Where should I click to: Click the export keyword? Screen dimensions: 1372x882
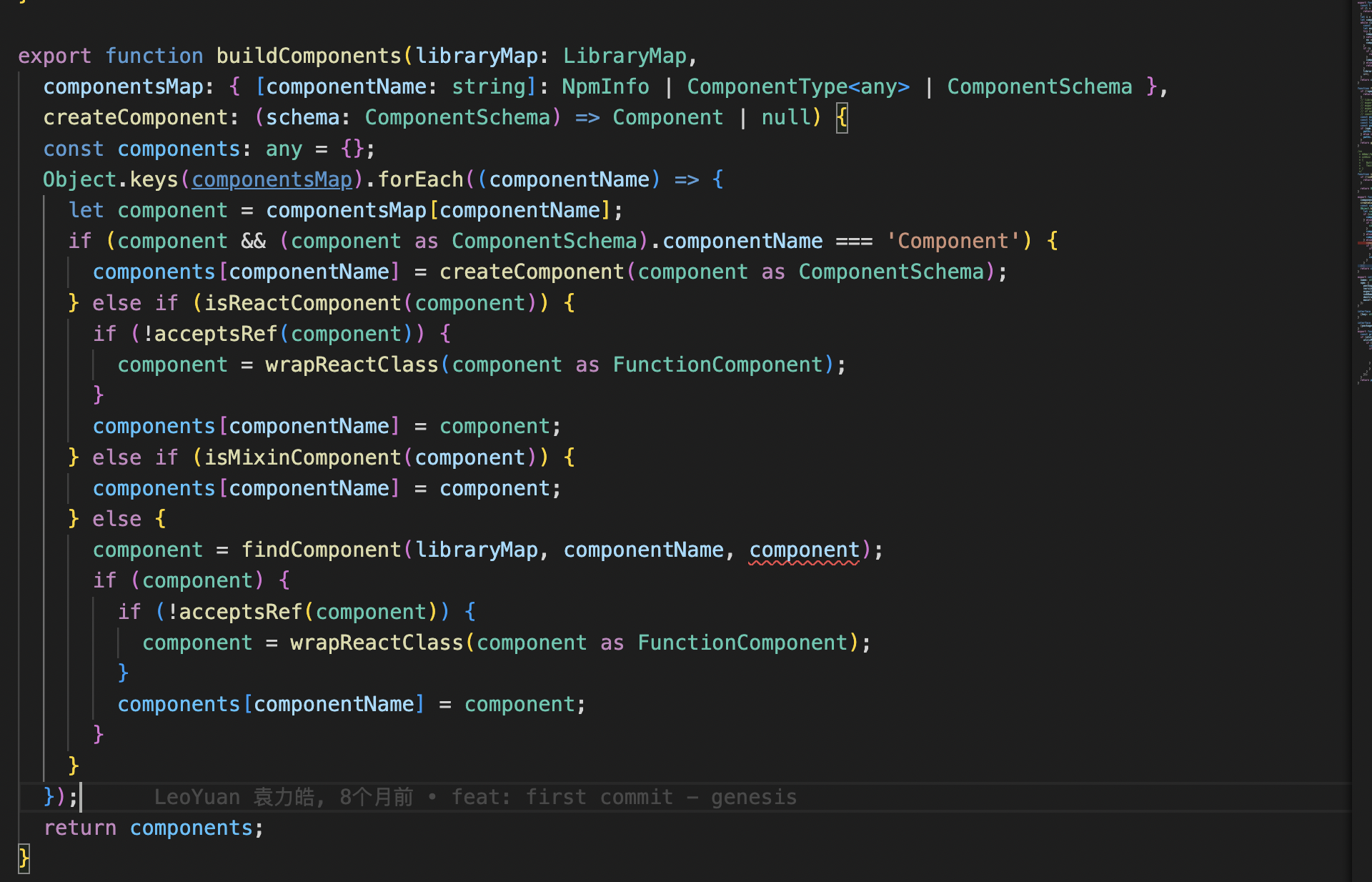[x=54, y=56]
